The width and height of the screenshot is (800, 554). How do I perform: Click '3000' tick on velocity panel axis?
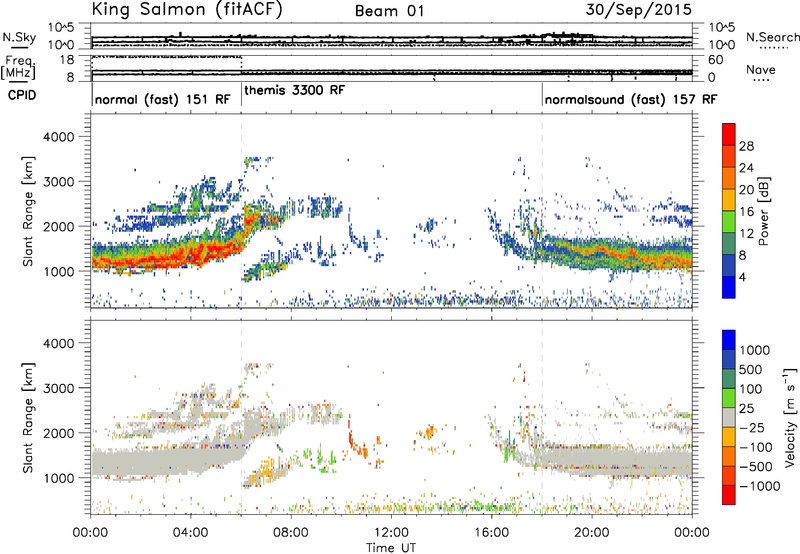(59, 388)
